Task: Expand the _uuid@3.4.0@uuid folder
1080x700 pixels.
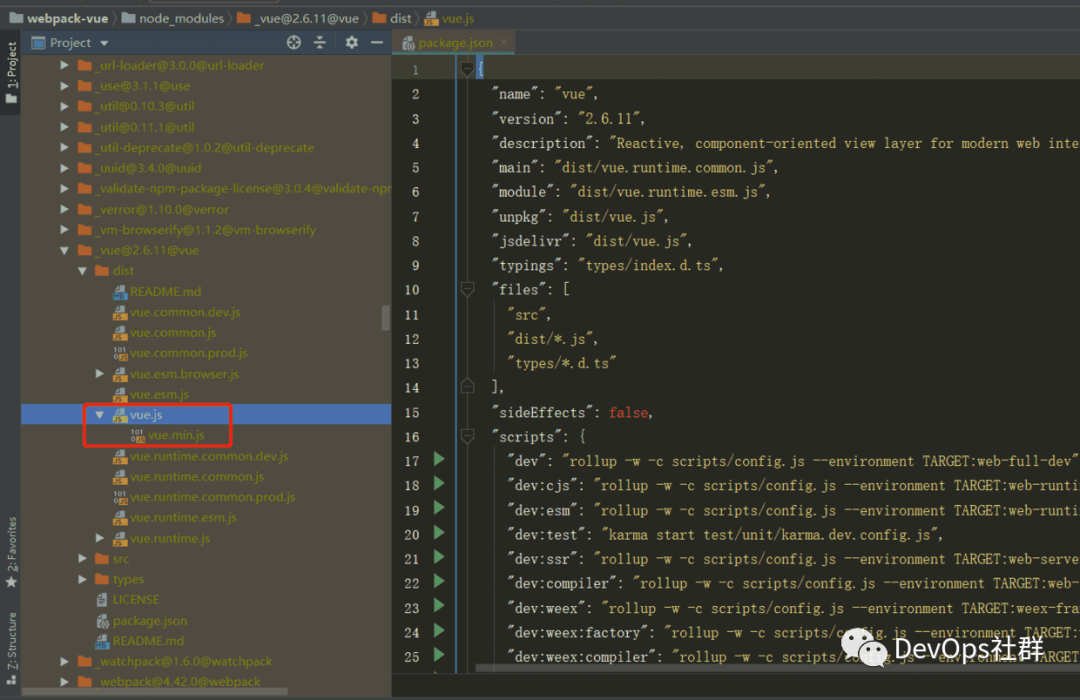Action: 64,168
